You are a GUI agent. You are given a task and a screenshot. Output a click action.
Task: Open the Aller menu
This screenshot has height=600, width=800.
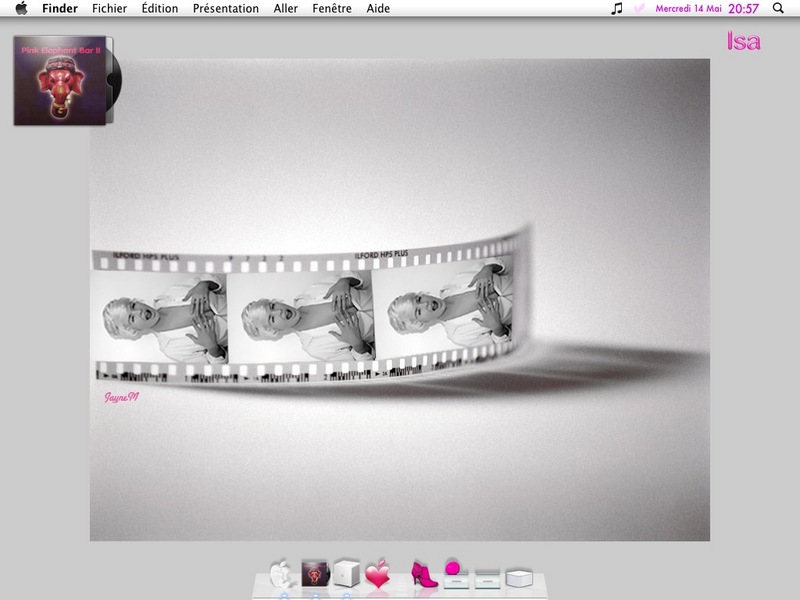(285, 8)
